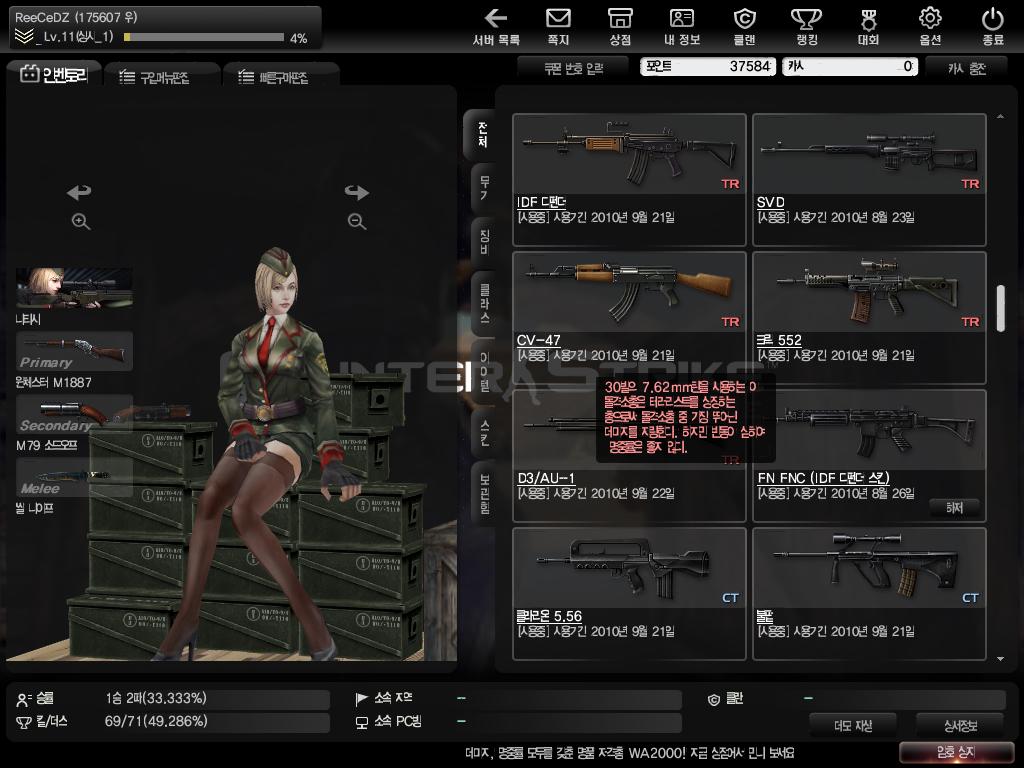This screenshot has width=1024, height=768.
Task: Select the Primary slot 윈체스터 M1887
Action: point(74,351)
